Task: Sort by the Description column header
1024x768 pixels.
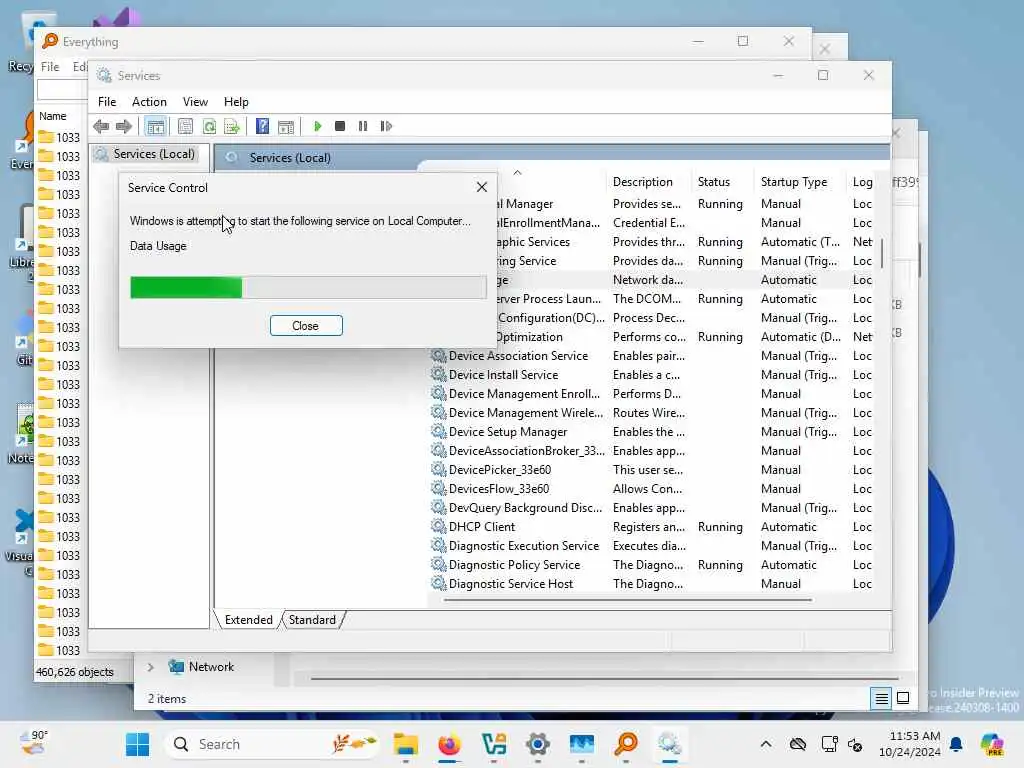Action: [643, 182]
